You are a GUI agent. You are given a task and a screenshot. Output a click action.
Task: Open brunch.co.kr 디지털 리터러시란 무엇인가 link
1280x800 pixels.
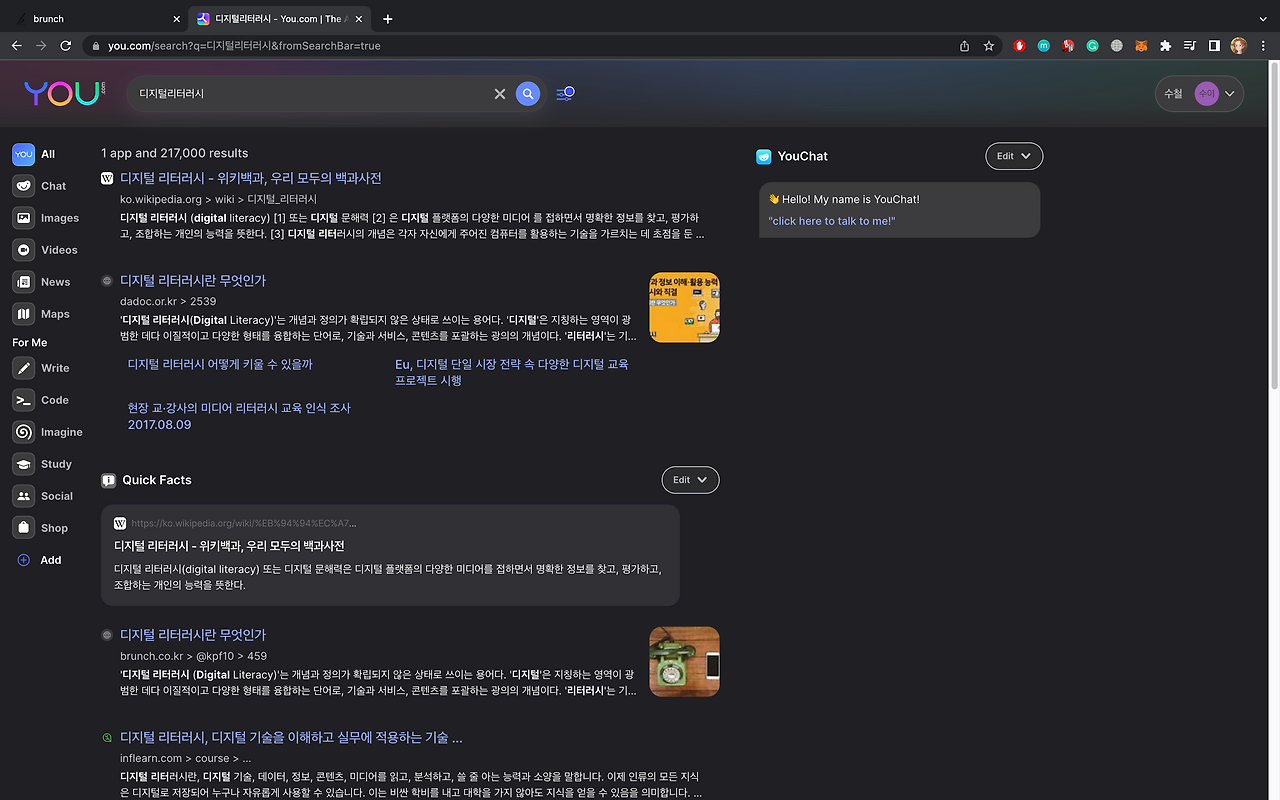(193, 635)
